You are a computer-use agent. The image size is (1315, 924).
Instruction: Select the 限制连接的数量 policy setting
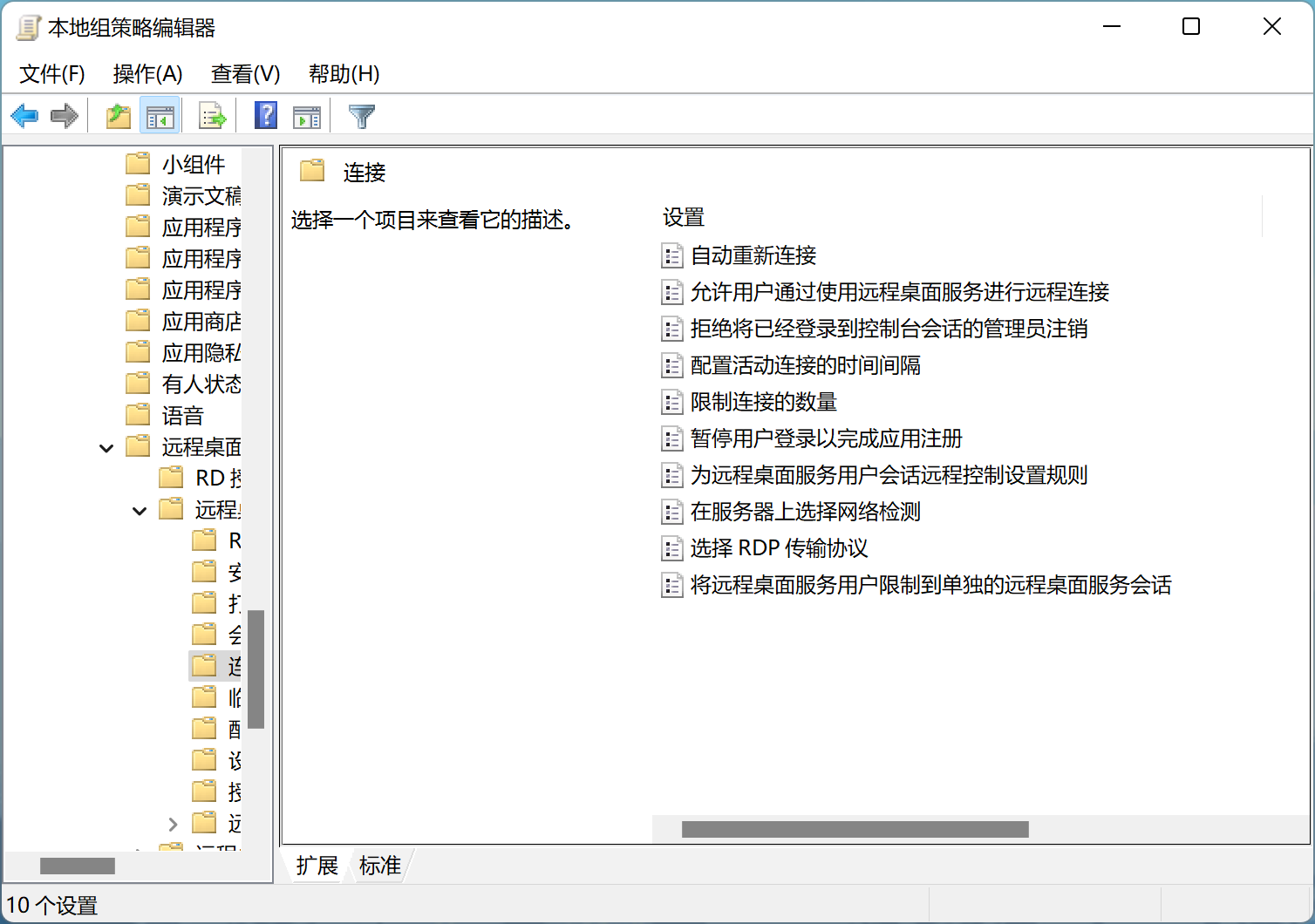(x=764, y=402)
